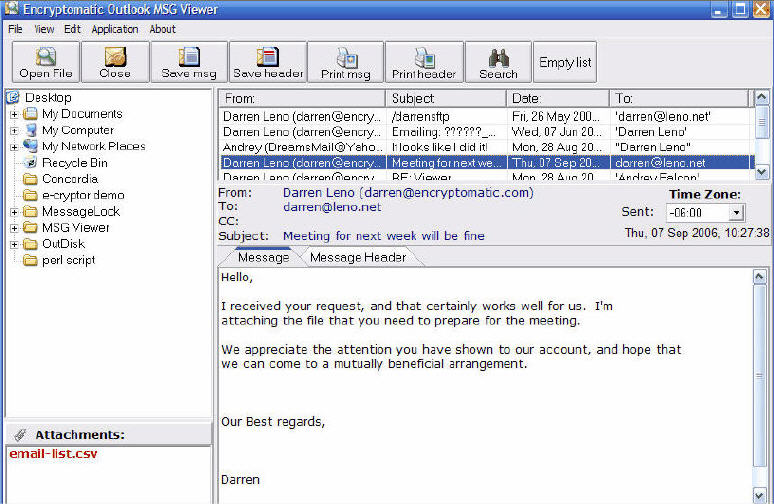Print message using Print msg button

click(346, 62)
